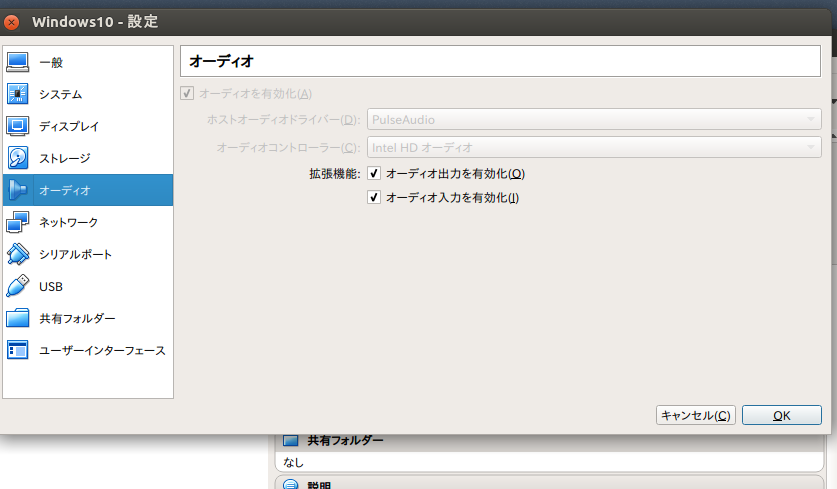Click the 拡張機能: label
837x489 pixels.
(x=335, y=173)
